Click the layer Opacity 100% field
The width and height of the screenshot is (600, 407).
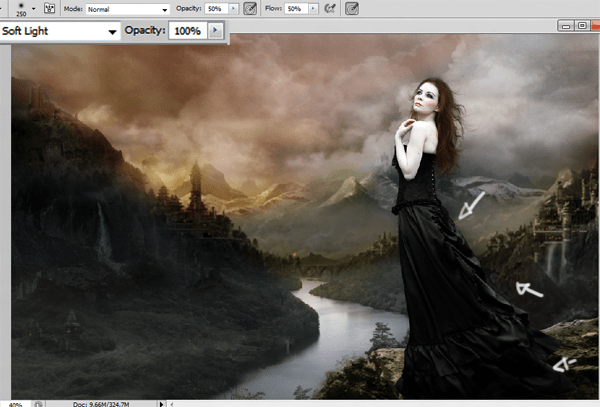click(188, 31)
